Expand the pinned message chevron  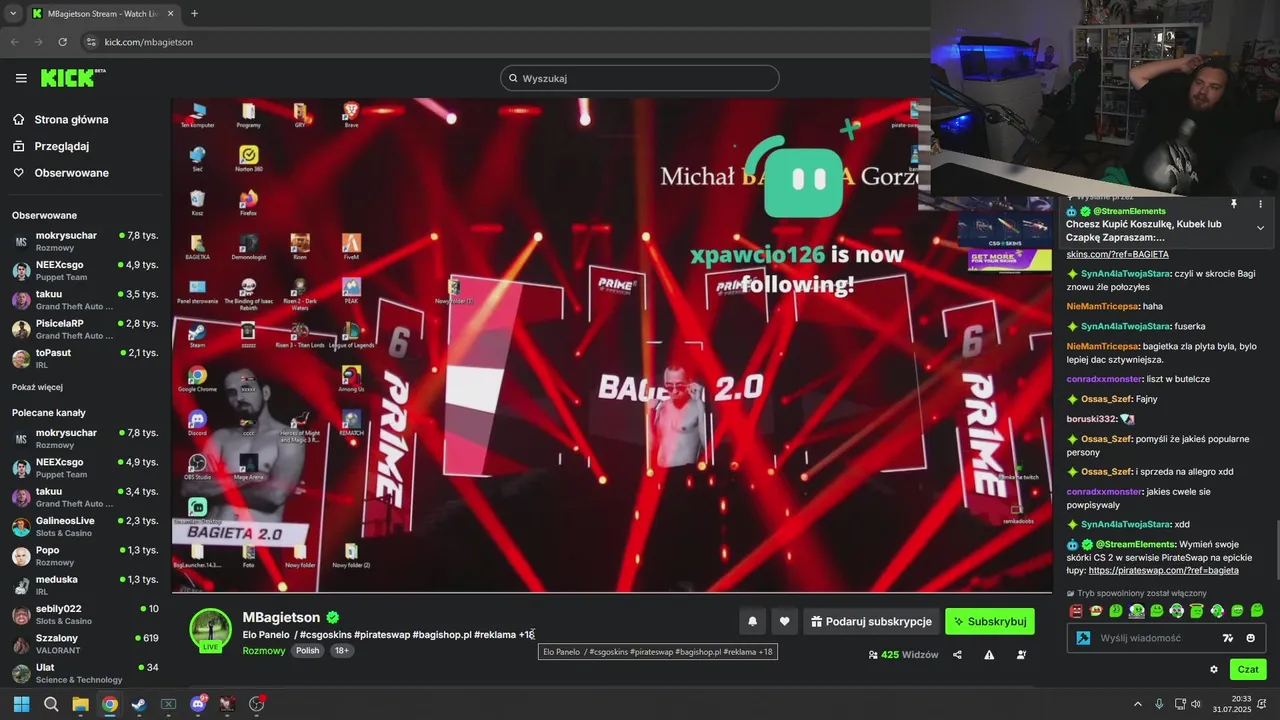click(x=1260, y=228)
